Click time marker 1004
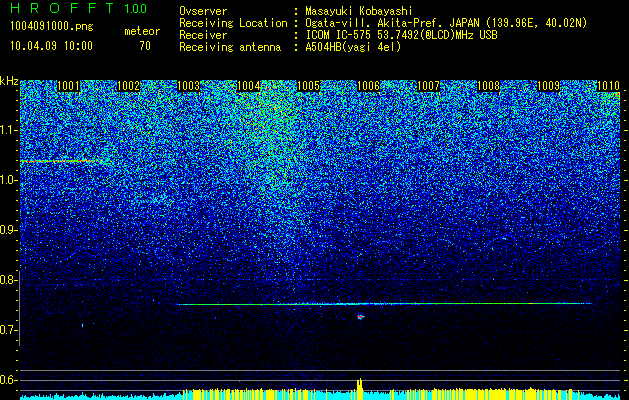 coord(248,86)
